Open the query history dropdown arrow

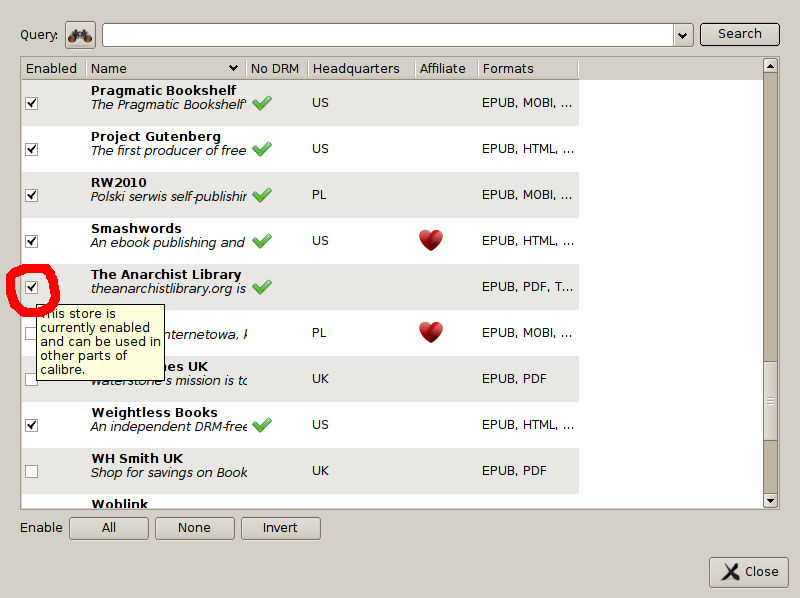(683, 35)
